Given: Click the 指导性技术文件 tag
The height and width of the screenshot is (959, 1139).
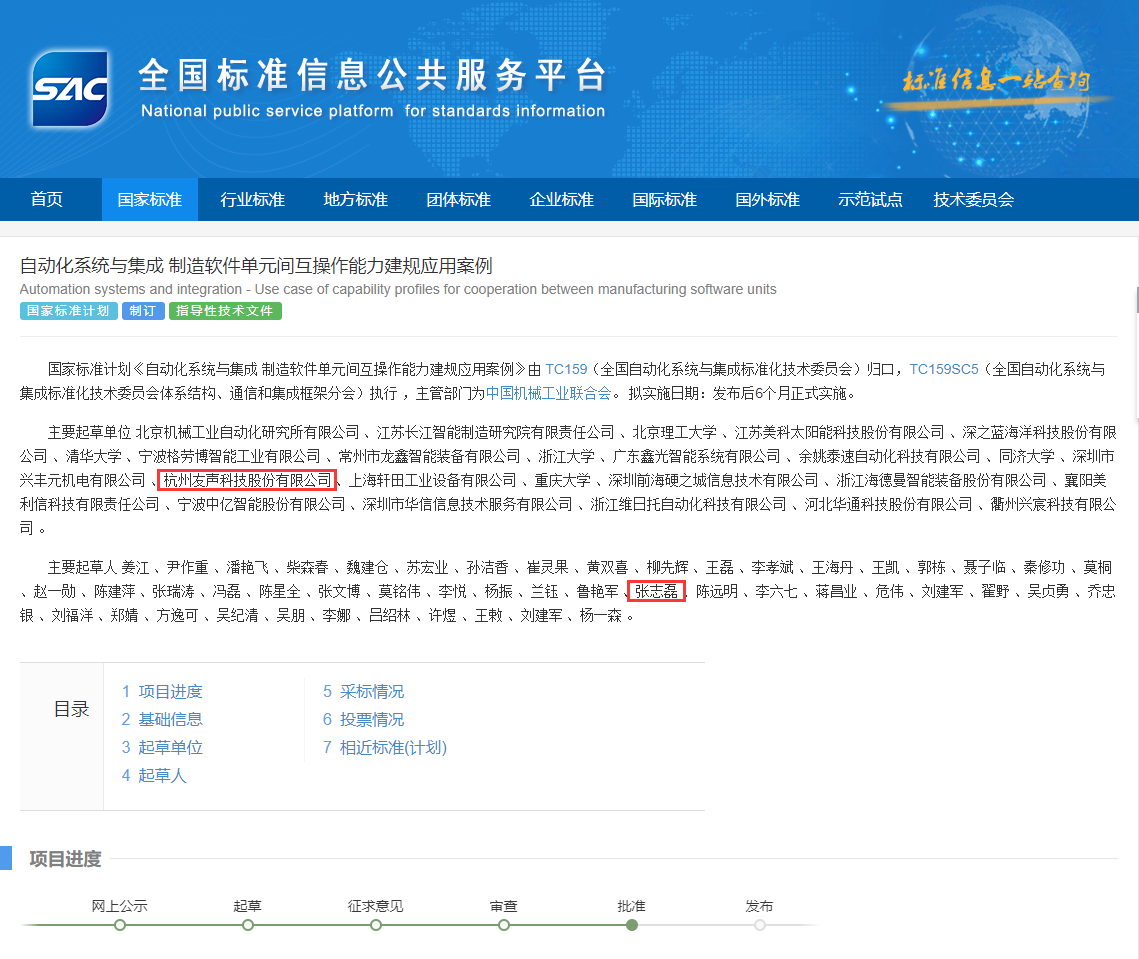Looking at the screenshot, I should click(225, 311).
